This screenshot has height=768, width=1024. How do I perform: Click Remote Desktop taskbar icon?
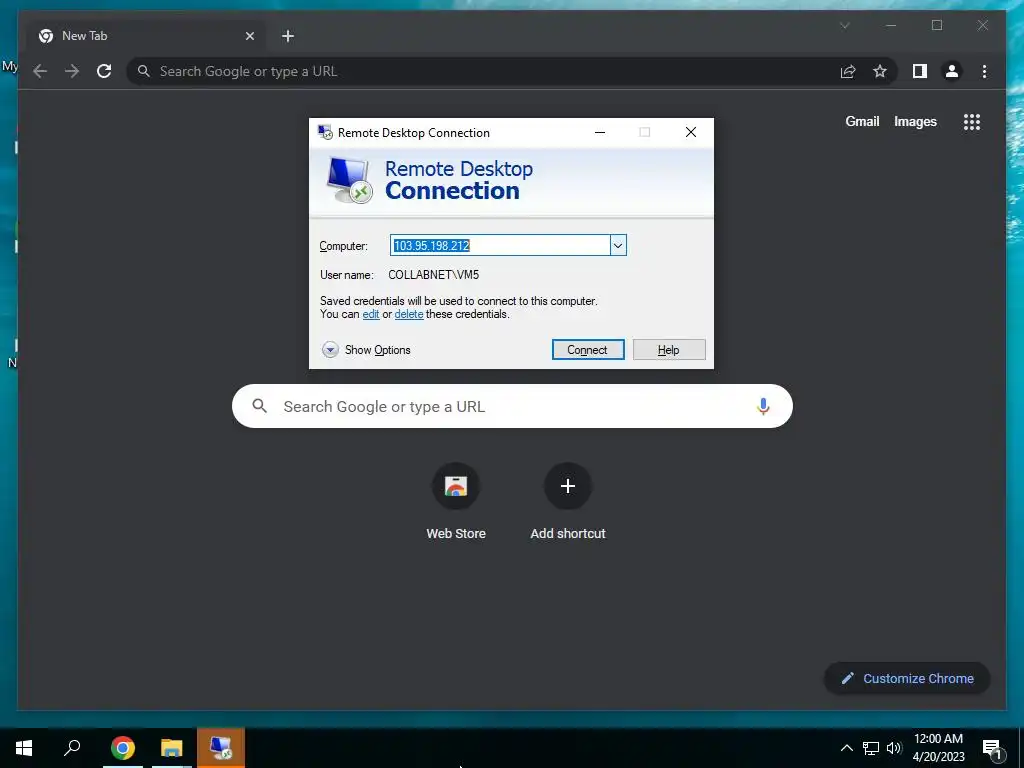[x=221, y=748]
